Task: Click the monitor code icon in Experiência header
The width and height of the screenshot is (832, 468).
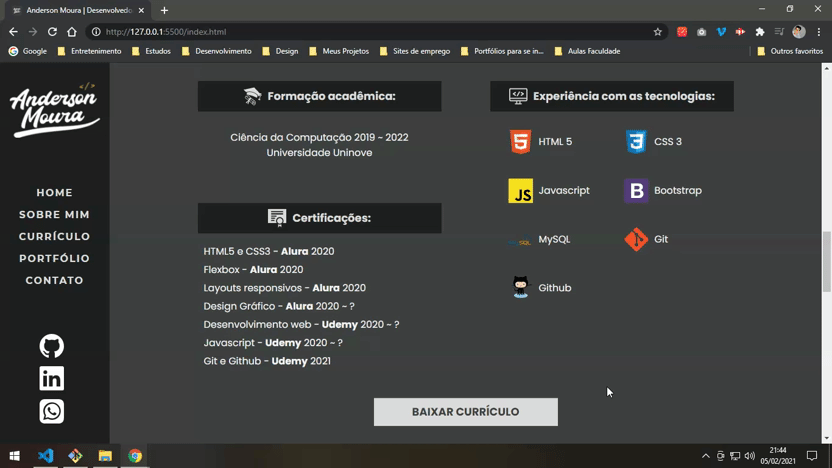Action: pyautogui.click(x=518, y=96)
